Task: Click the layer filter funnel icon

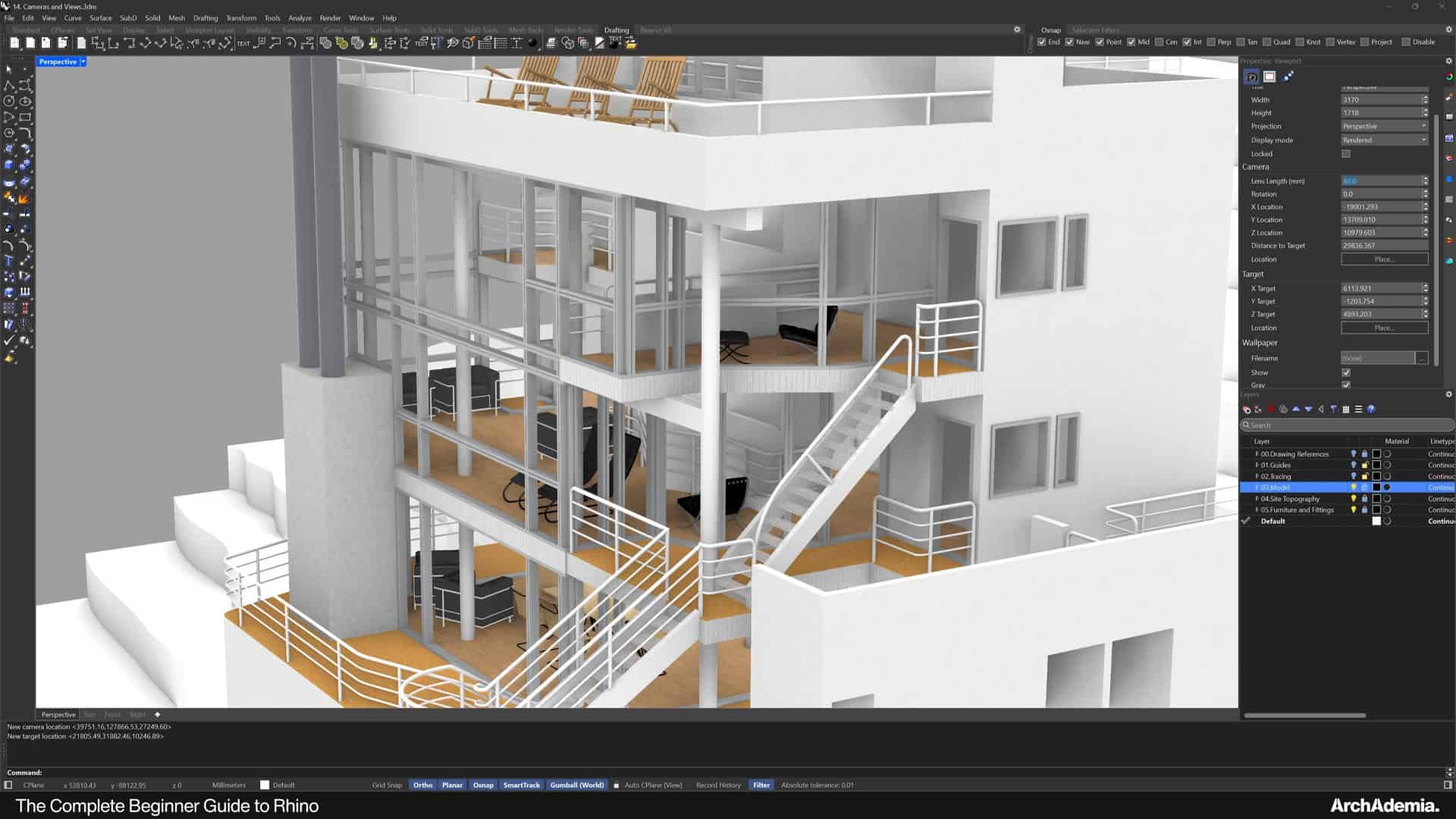Action: point(1333,409)
